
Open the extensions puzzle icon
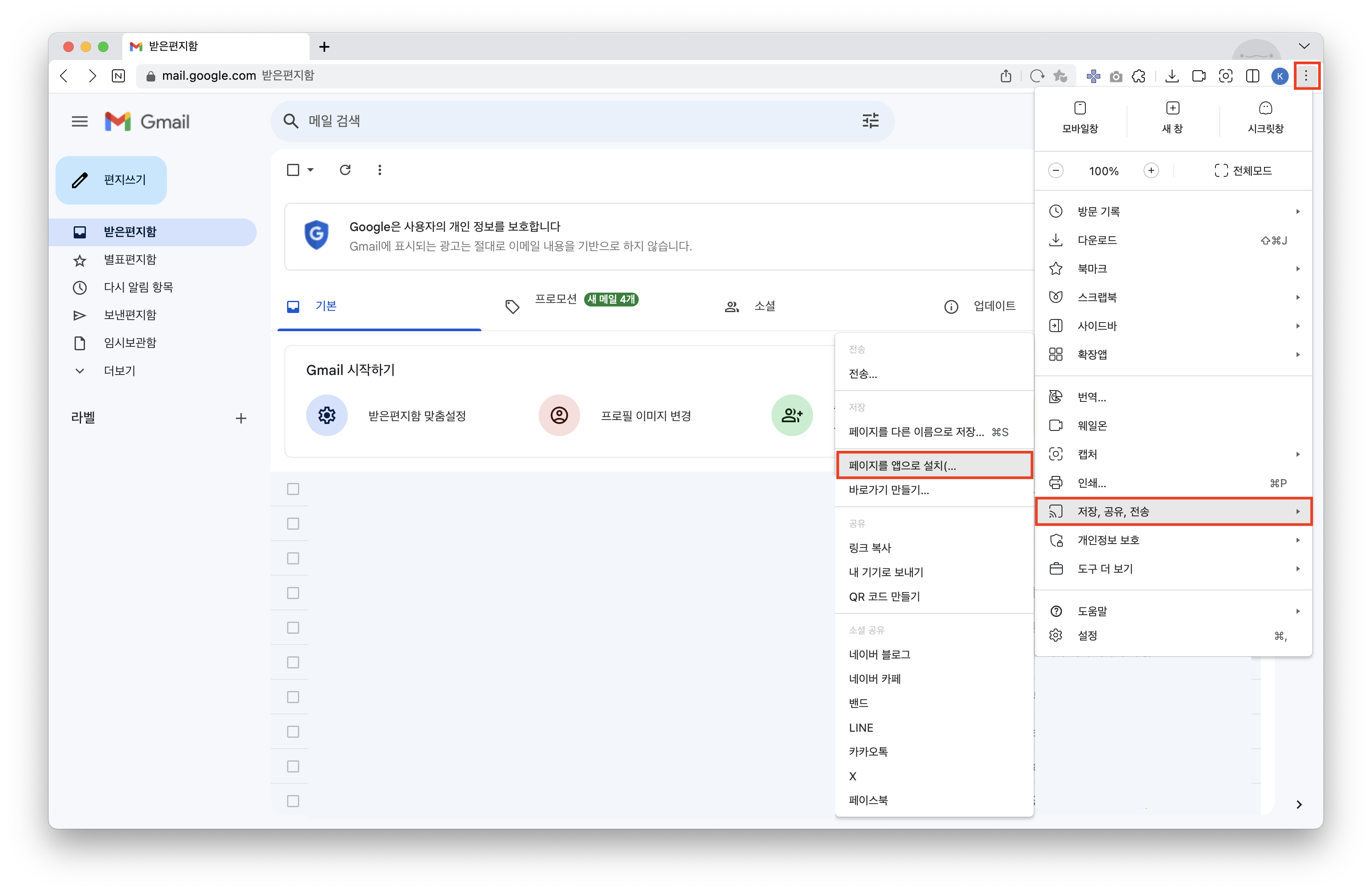(1139, 76)
